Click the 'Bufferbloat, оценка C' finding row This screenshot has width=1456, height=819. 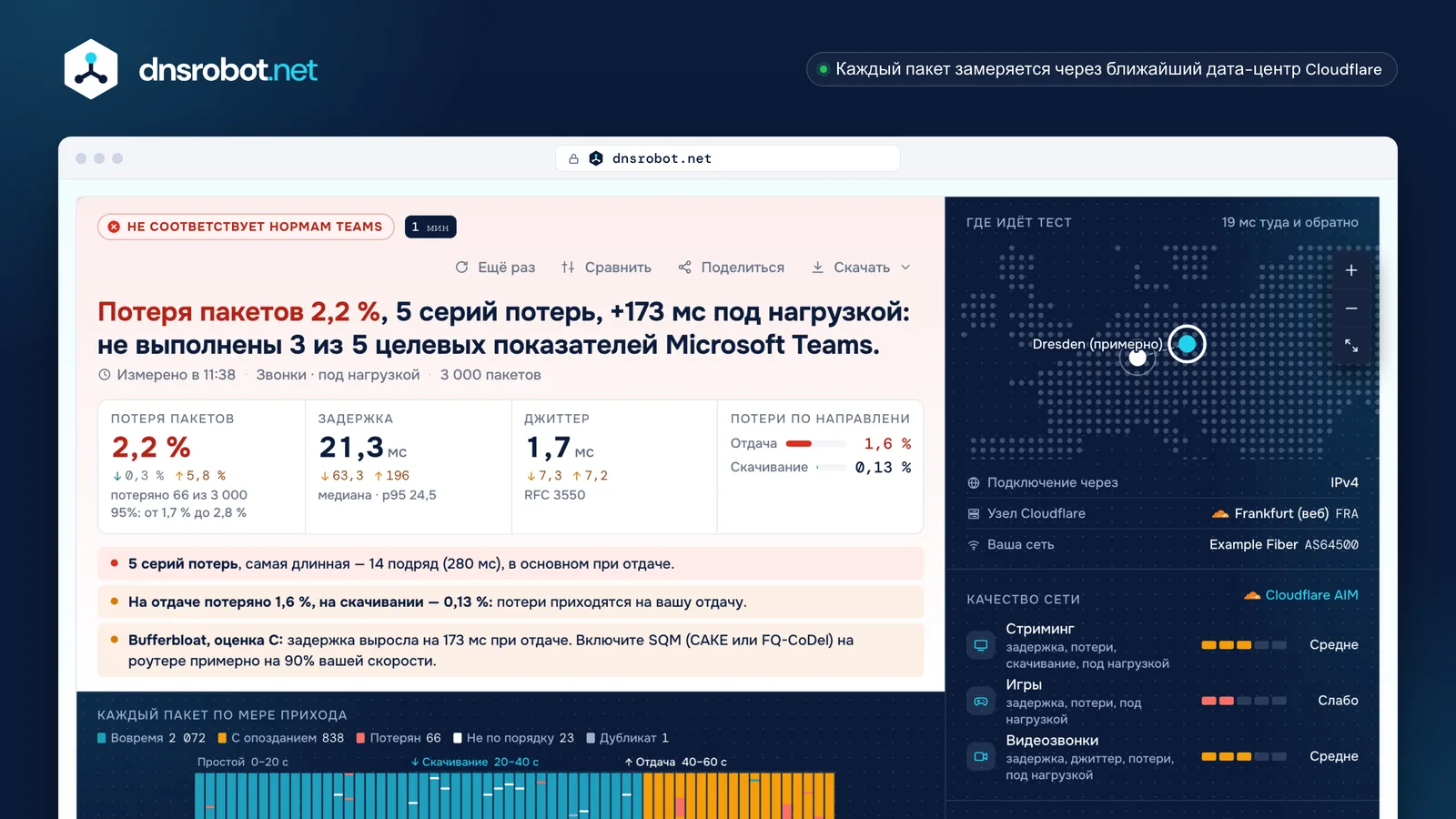click(x=511, y=651)
